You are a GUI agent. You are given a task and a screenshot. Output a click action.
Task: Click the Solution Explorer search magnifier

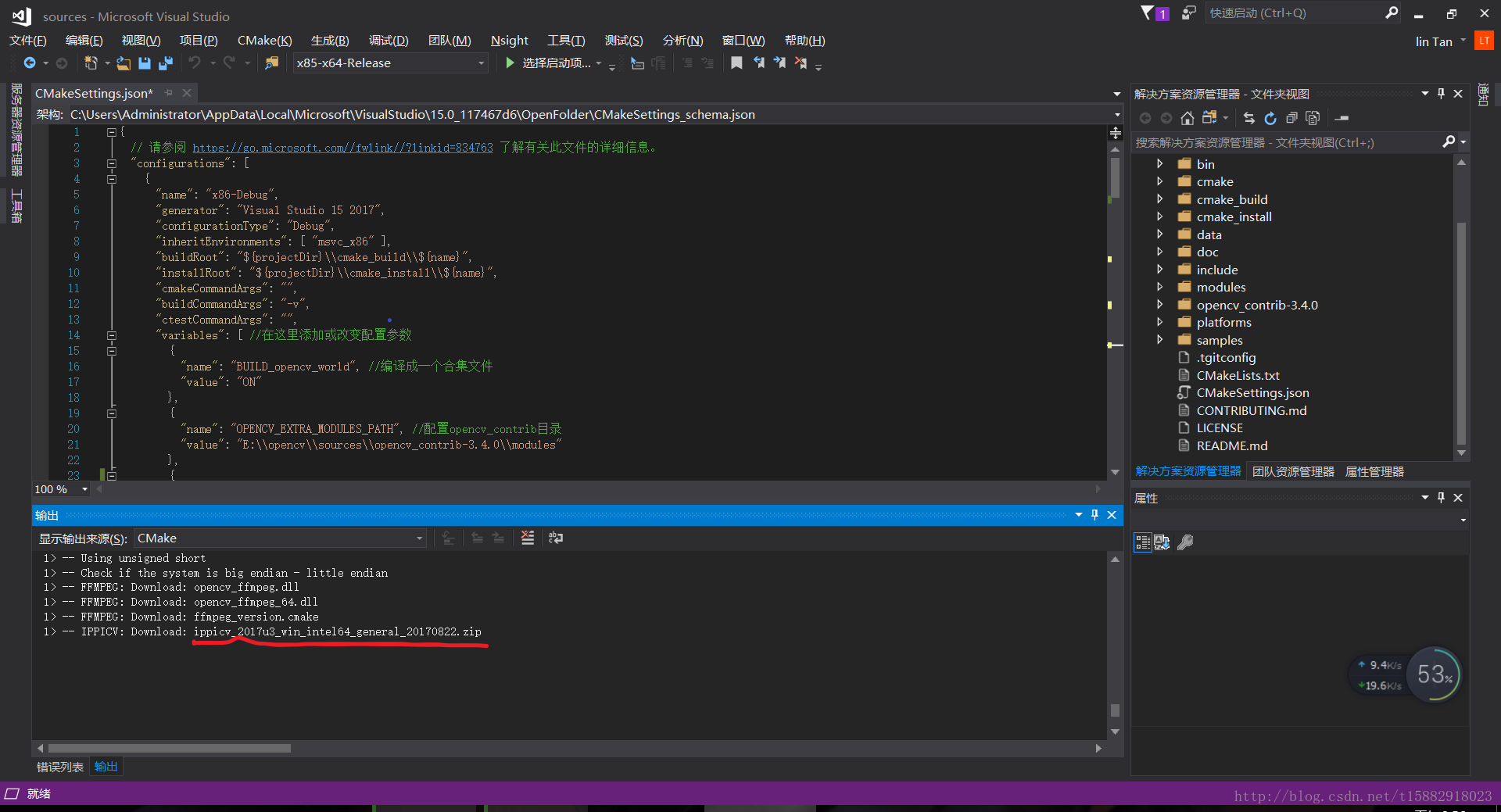(x=1449, y=142)
